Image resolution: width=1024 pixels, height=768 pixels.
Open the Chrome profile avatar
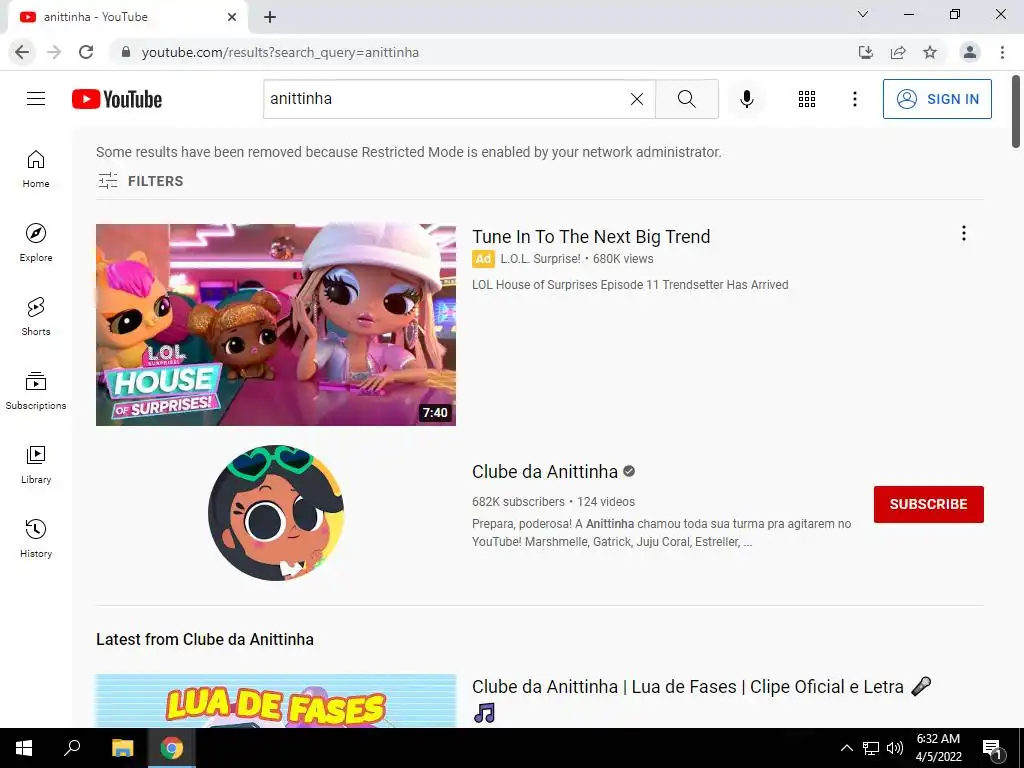970,52
